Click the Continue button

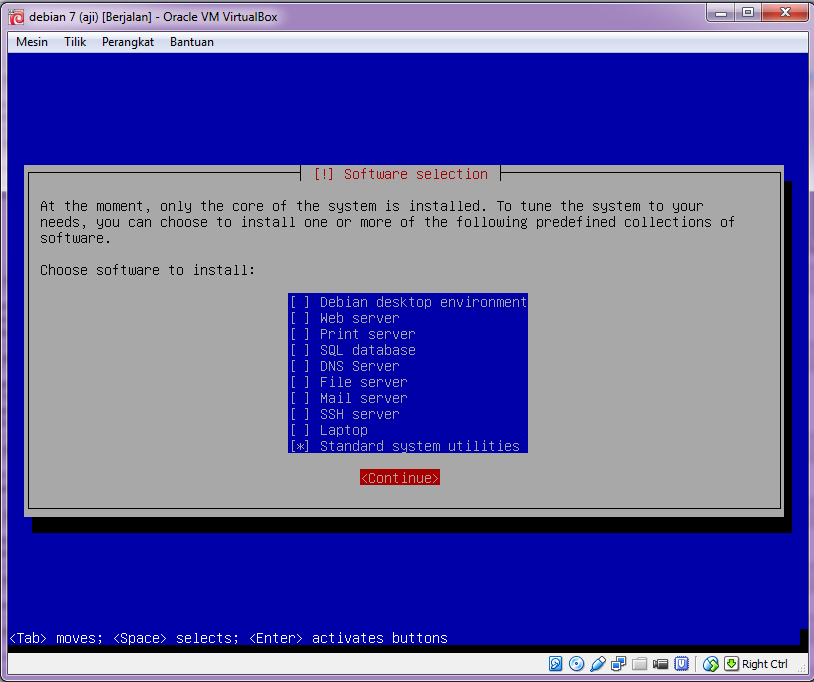coord(400,478)
